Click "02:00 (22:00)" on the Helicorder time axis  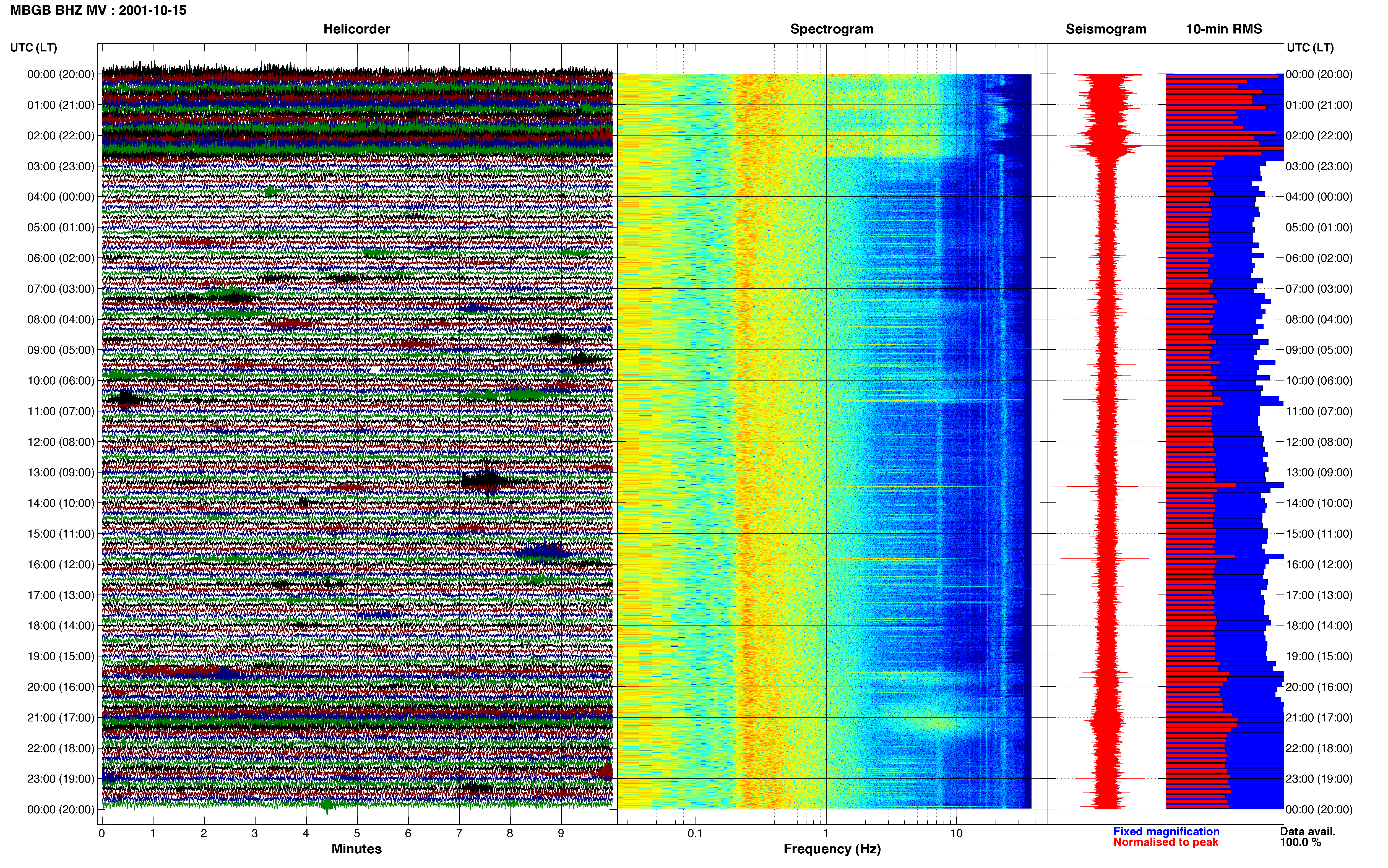[60, 135]
